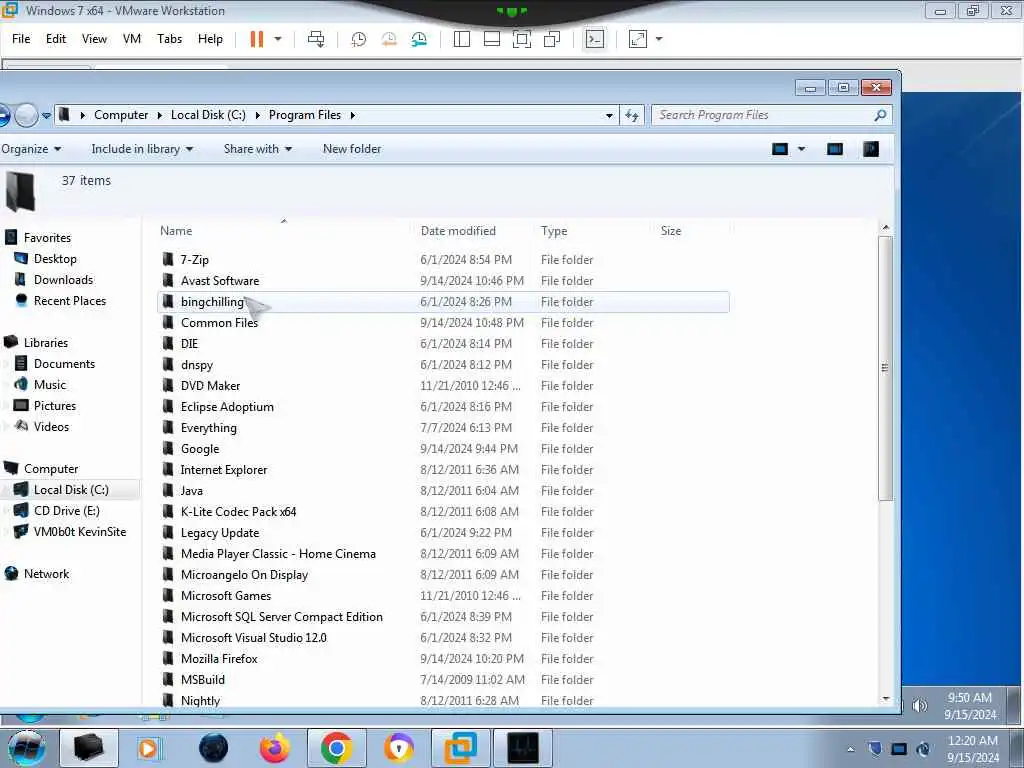Open the media player taskbar icon
Image resolution: width=1024 pixels, height=768 pixels.
pos(149,748)
